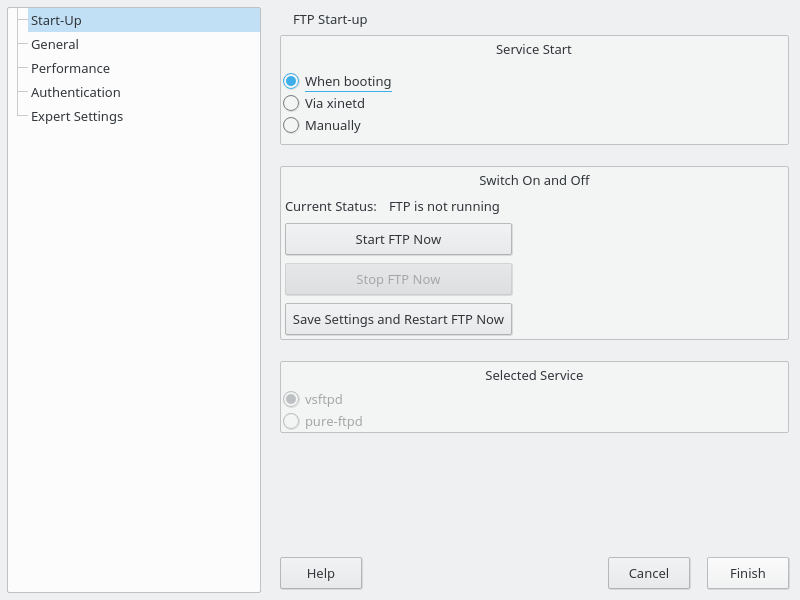Viewport: 800px width, 600px height.
Task: Open the Authentication configuration page
Action: click(x=75, y=92)
